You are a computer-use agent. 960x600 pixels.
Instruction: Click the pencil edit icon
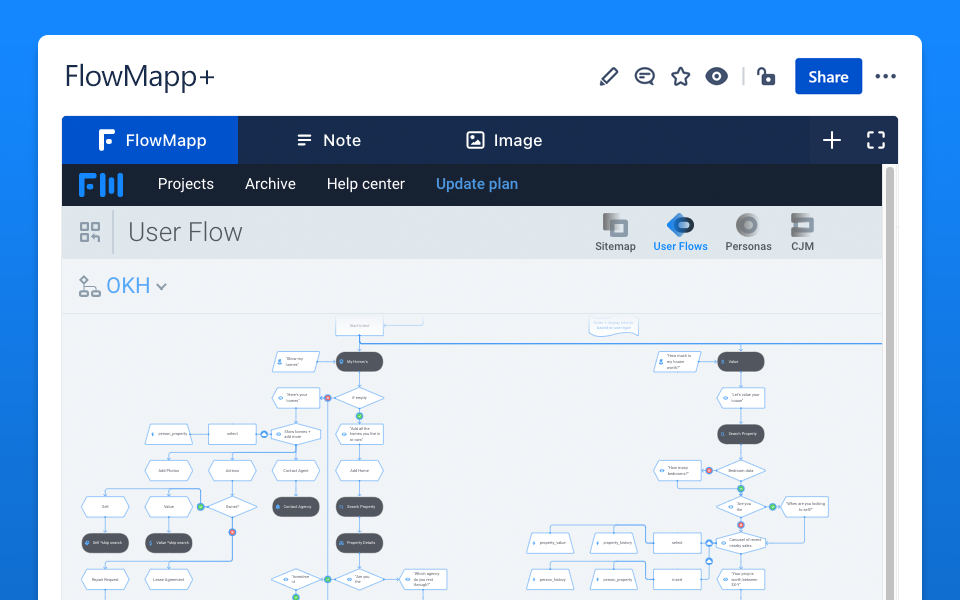pyautogui.click(x=608, y=77)
